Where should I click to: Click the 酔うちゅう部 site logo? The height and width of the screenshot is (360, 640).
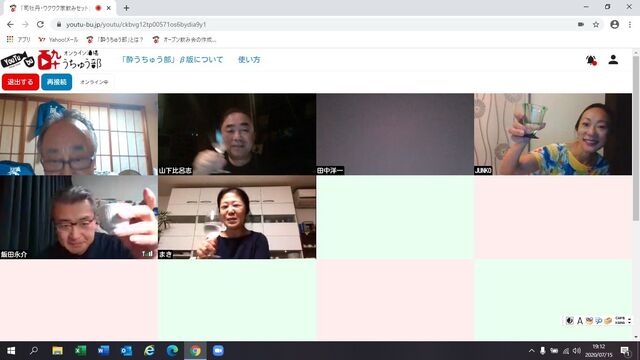(x=51, y=60)
